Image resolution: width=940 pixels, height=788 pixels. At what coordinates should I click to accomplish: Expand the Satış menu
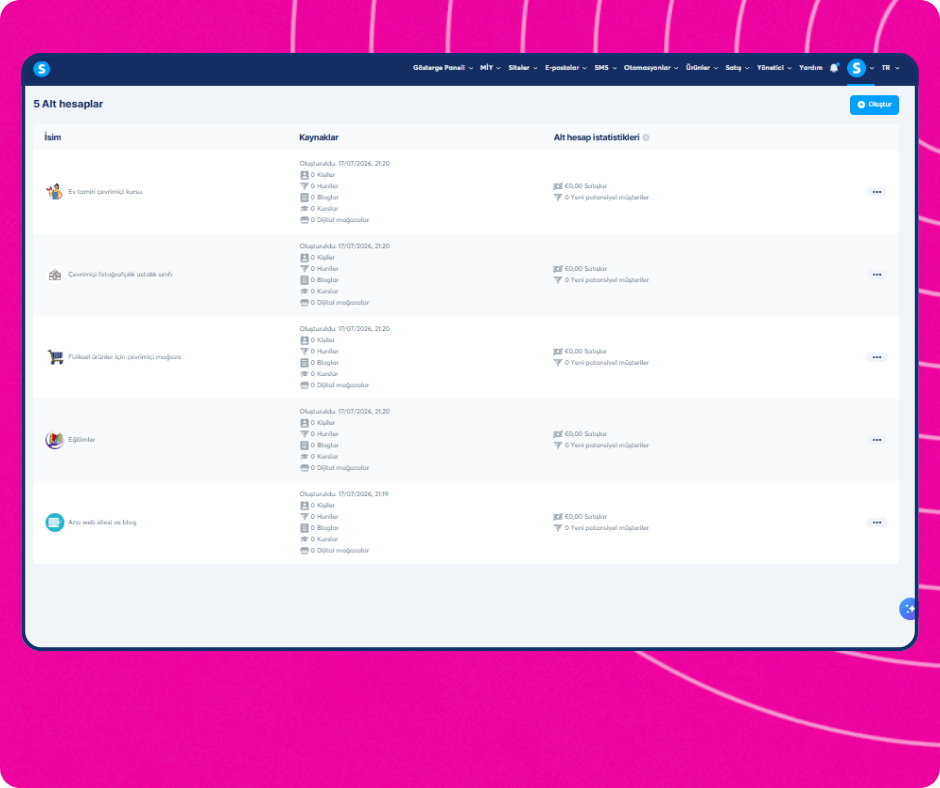point(737,68)
